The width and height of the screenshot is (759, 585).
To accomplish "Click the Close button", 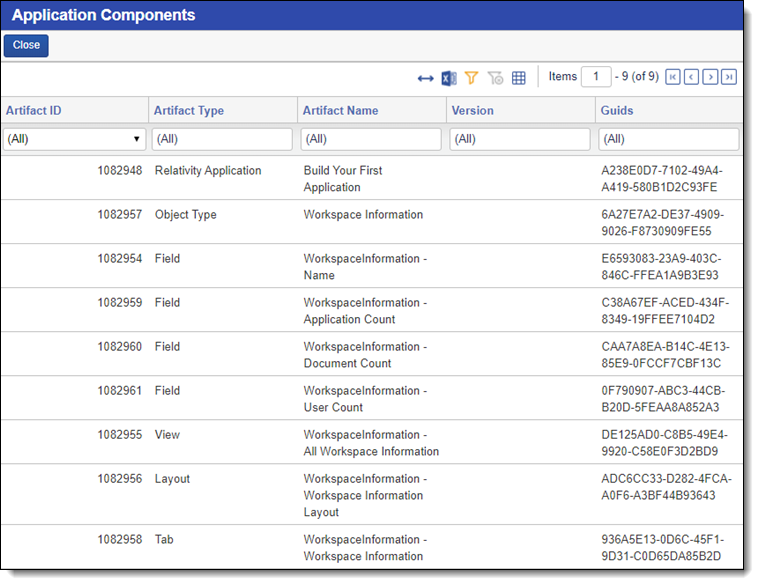I will pos(26,45).
